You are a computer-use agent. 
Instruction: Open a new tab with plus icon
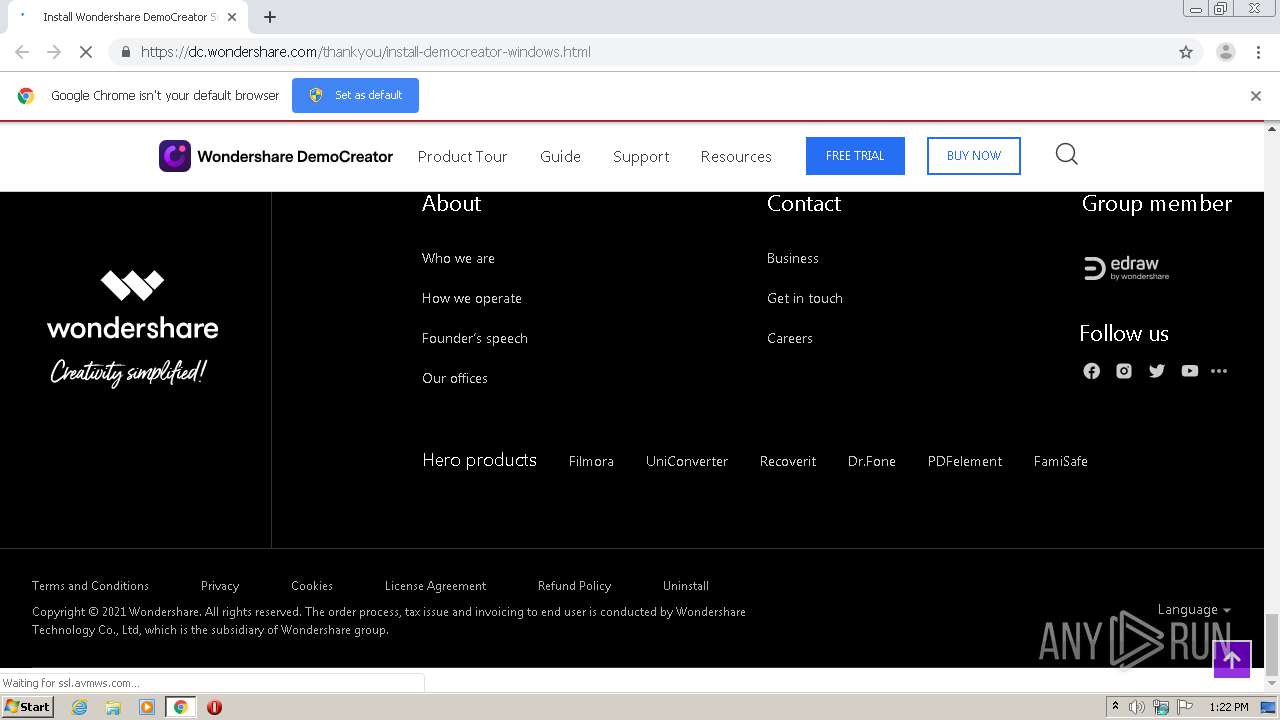click(x=270, y=17)
